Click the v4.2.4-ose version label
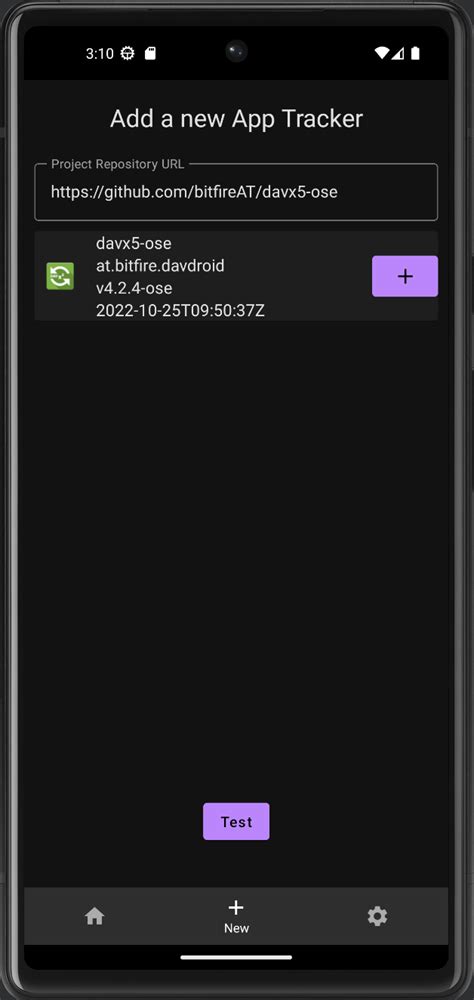Screen dimensions: 474x1000 134,288
